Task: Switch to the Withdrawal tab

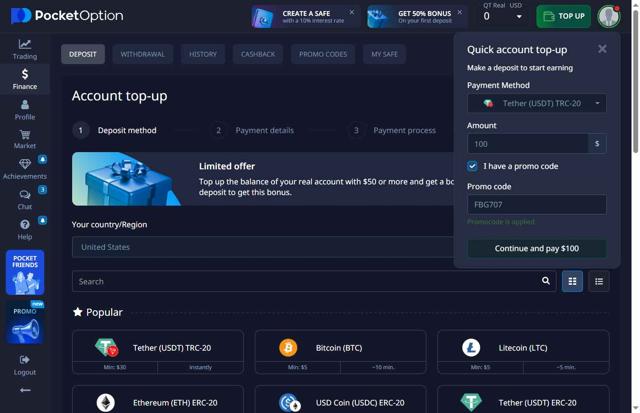Action: click(142, 54)
